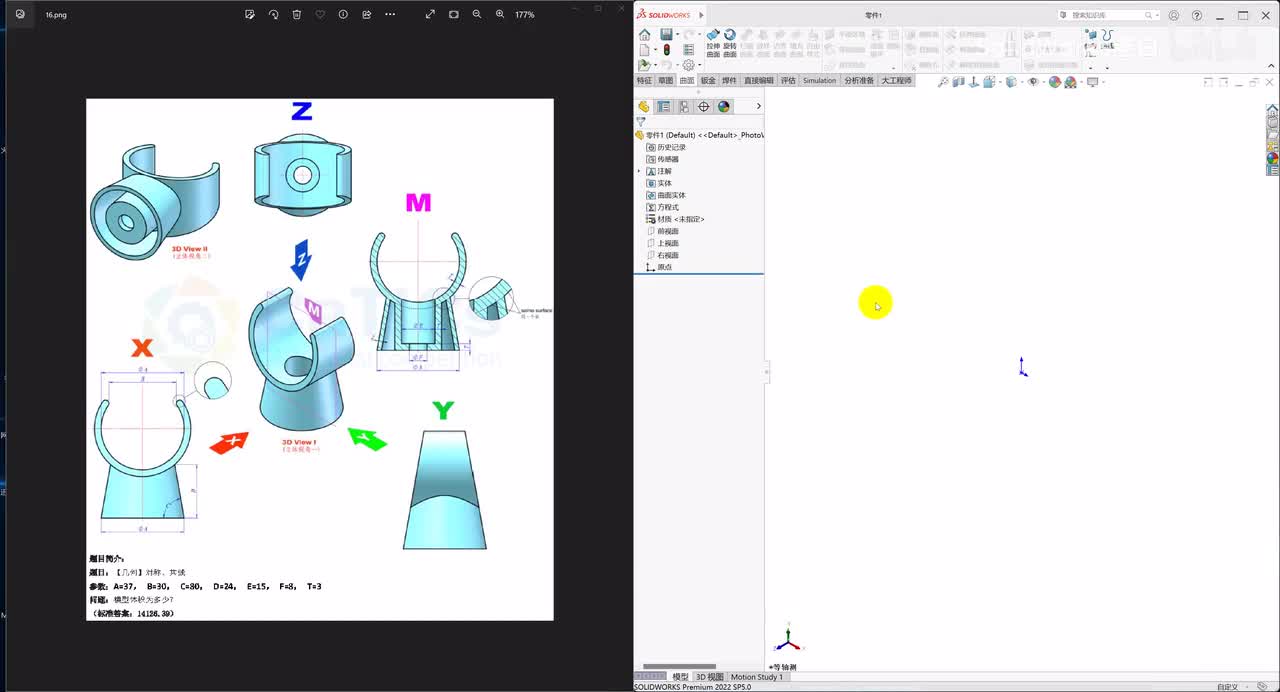Viewport: 1280px width, 692px height.
Task: Click the Photos app icon next to 16.png
Action: click(20, 15)
